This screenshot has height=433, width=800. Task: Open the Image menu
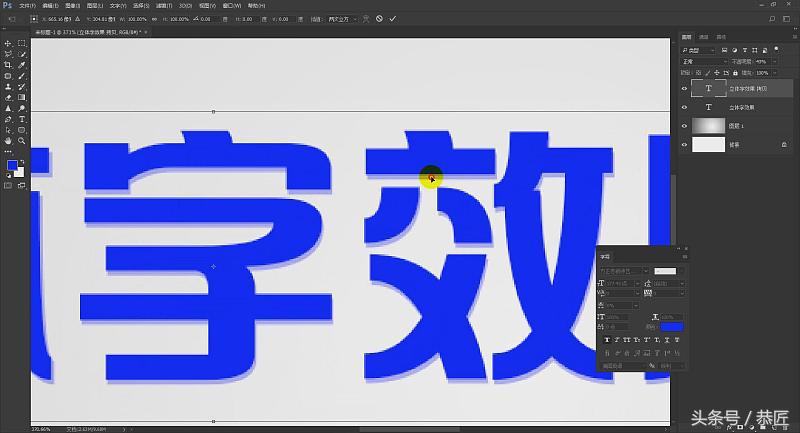(72, 6)
